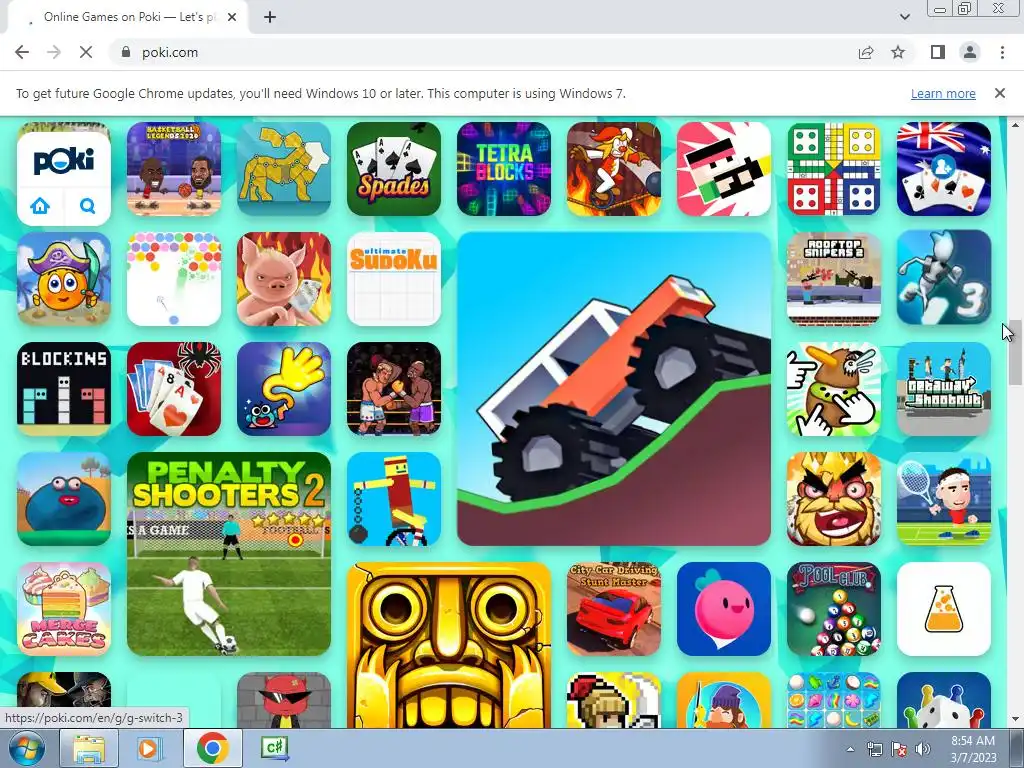Open the Pool Club billiards game
Screen dimensions: 1024x768
pyautogui.click(x=834, y=609)
